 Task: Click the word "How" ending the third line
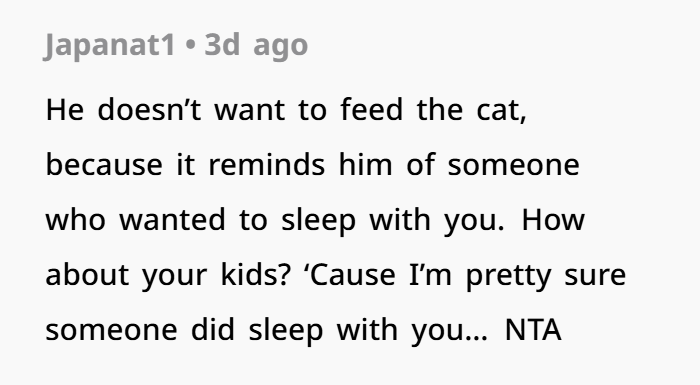click(553, 220)
